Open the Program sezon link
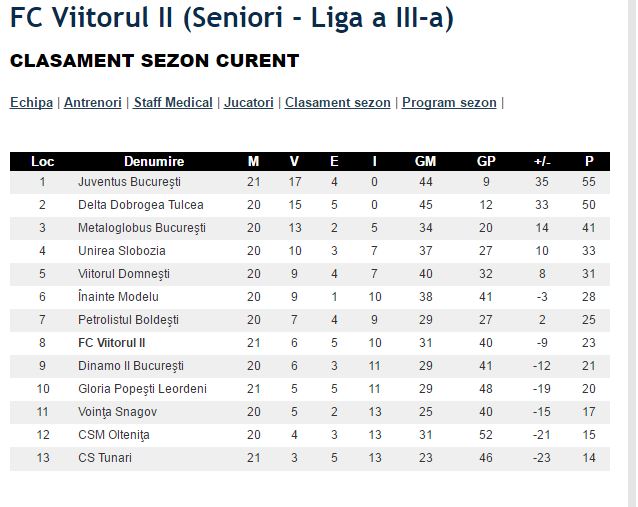The height and width of the screenshot is (507, 638). coord(449,103)
